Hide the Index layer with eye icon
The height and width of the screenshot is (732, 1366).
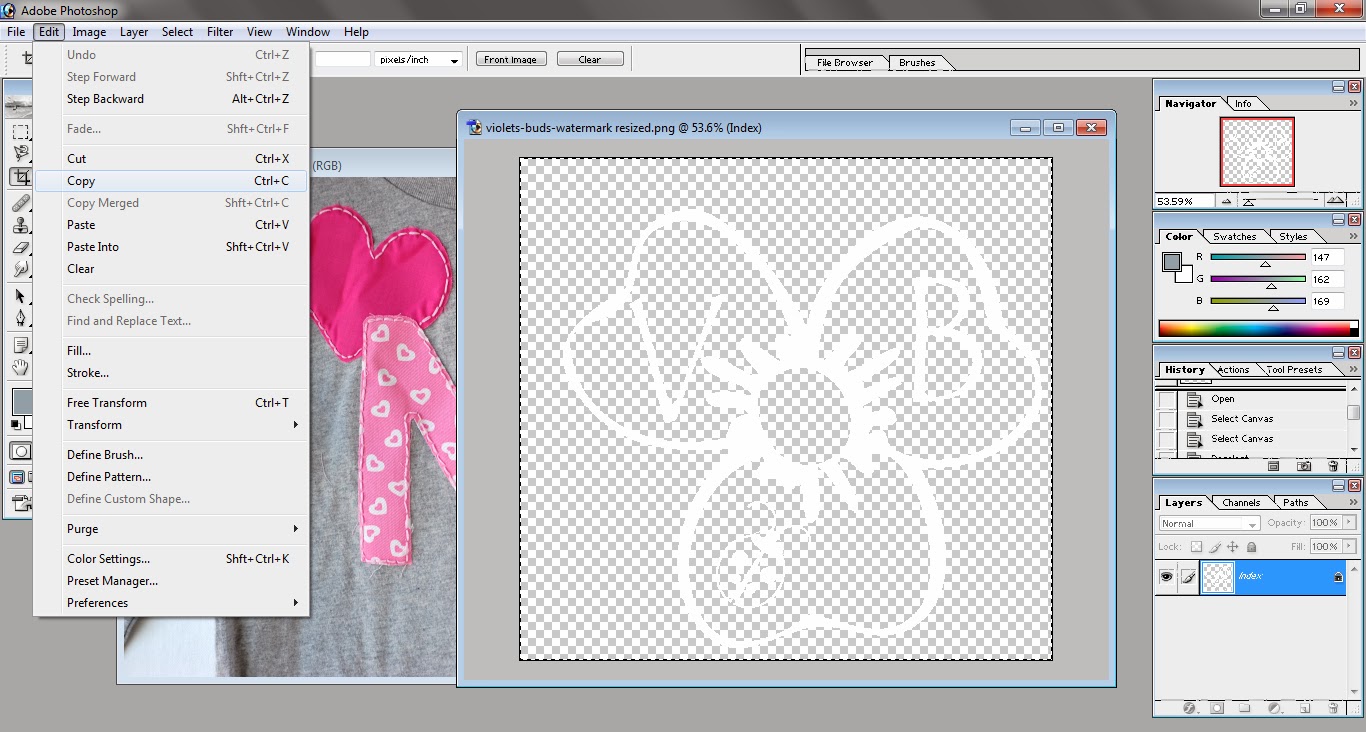coord(1165,577)
